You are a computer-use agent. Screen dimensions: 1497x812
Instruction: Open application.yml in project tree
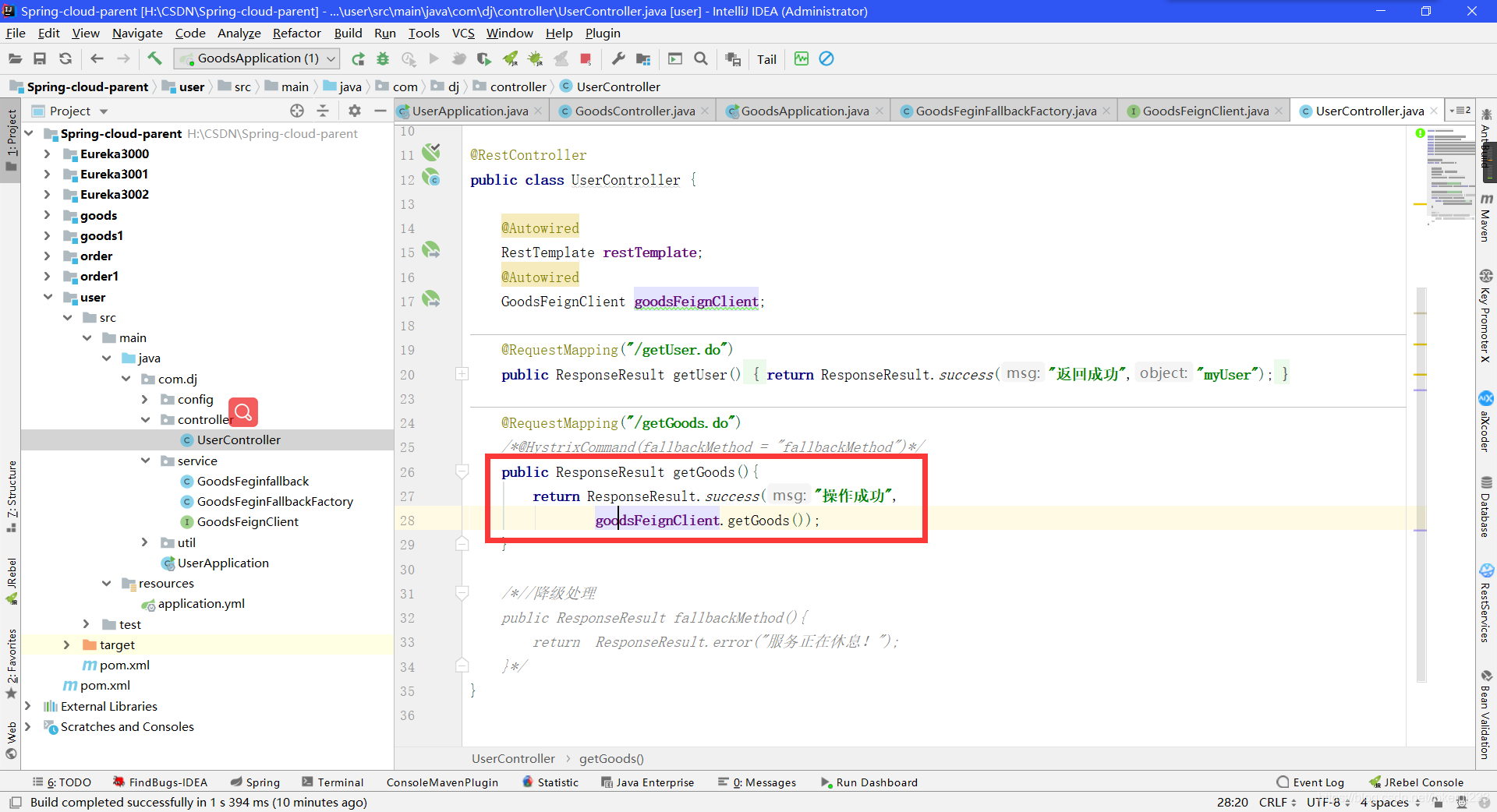201,603
